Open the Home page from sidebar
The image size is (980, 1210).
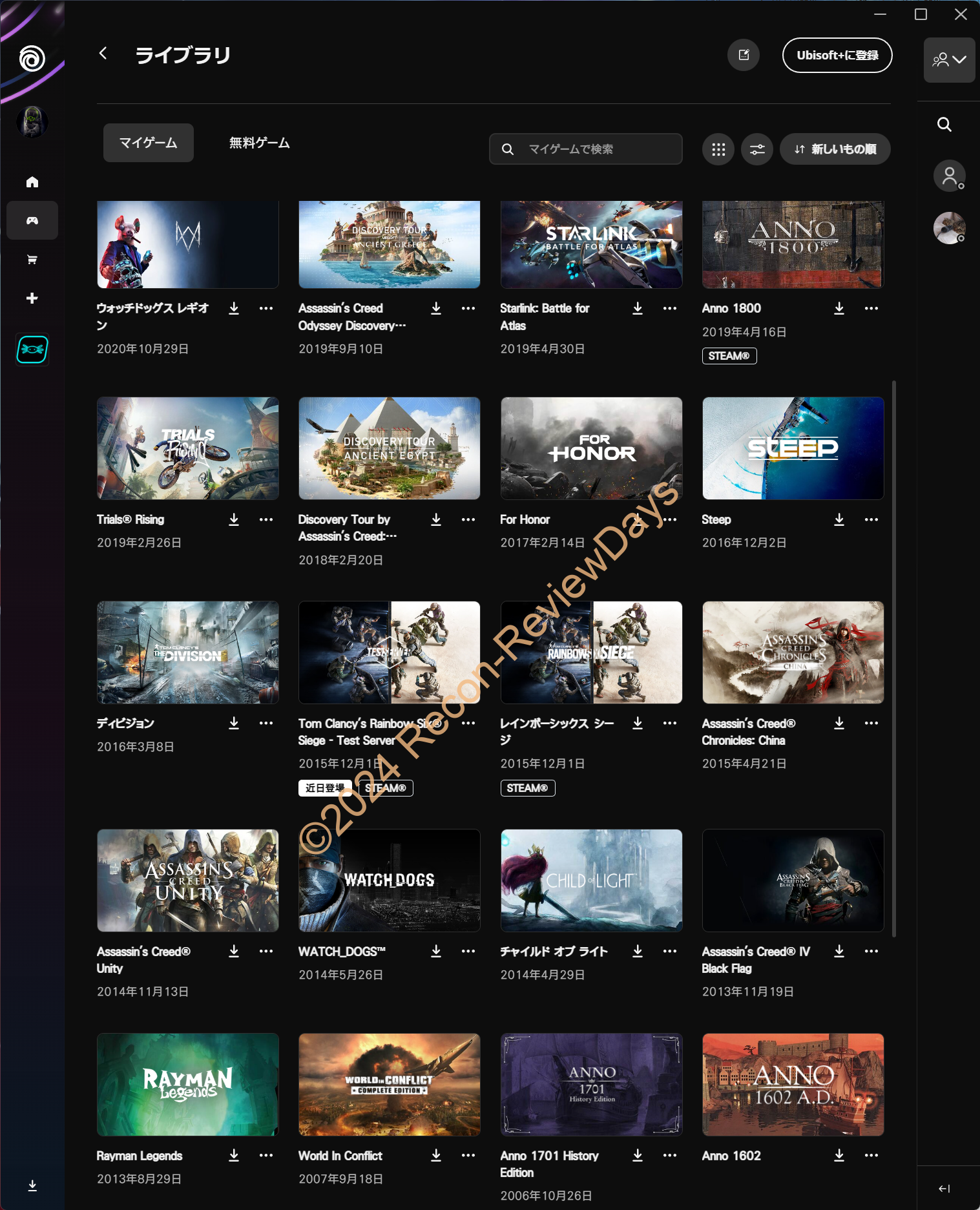coord(32,182)
